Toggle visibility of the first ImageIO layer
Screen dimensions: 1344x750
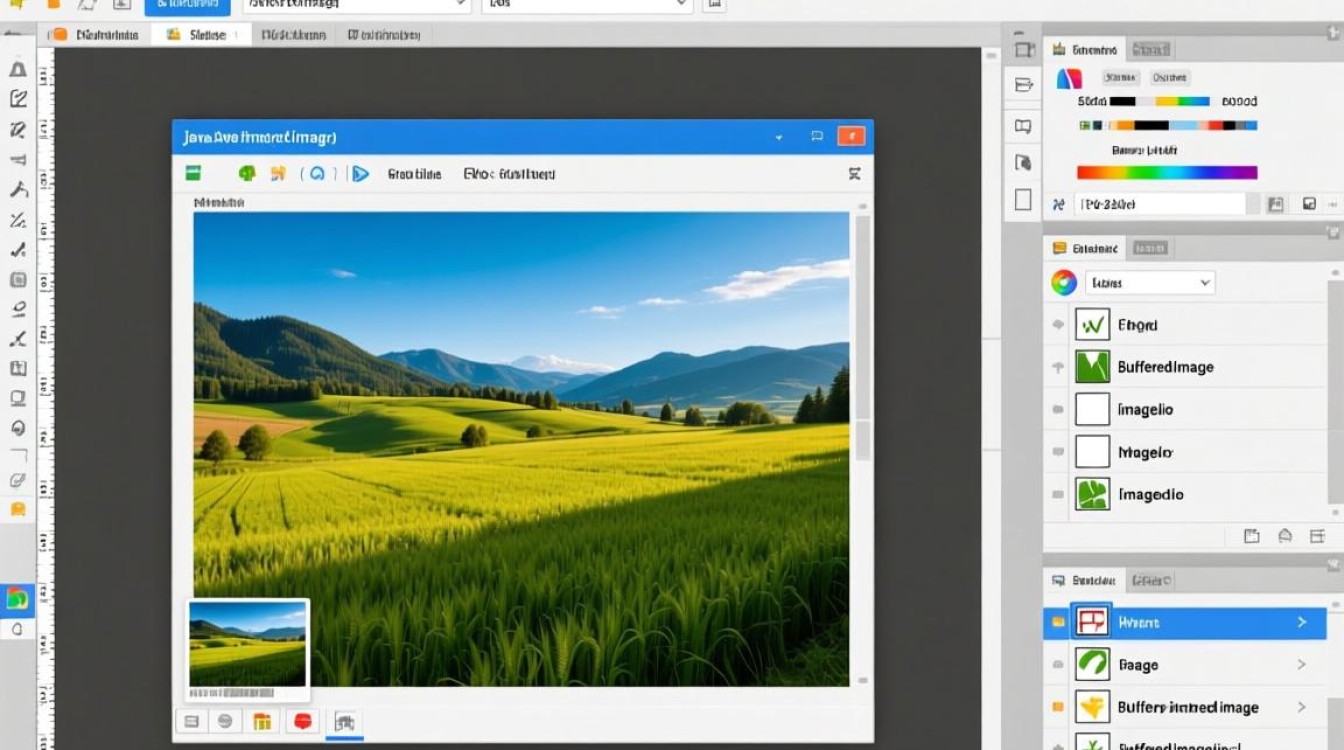coord(1058,410)
